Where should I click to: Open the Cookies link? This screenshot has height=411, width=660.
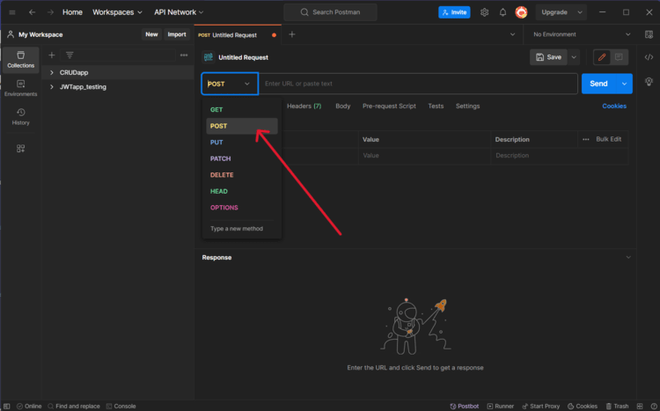[614, 106]
